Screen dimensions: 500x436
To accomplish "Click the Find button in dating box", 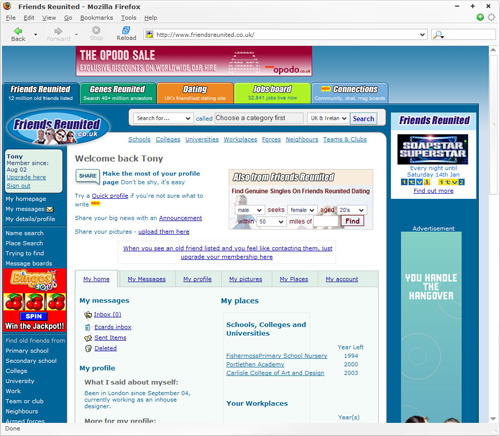I will coord(352,221).
